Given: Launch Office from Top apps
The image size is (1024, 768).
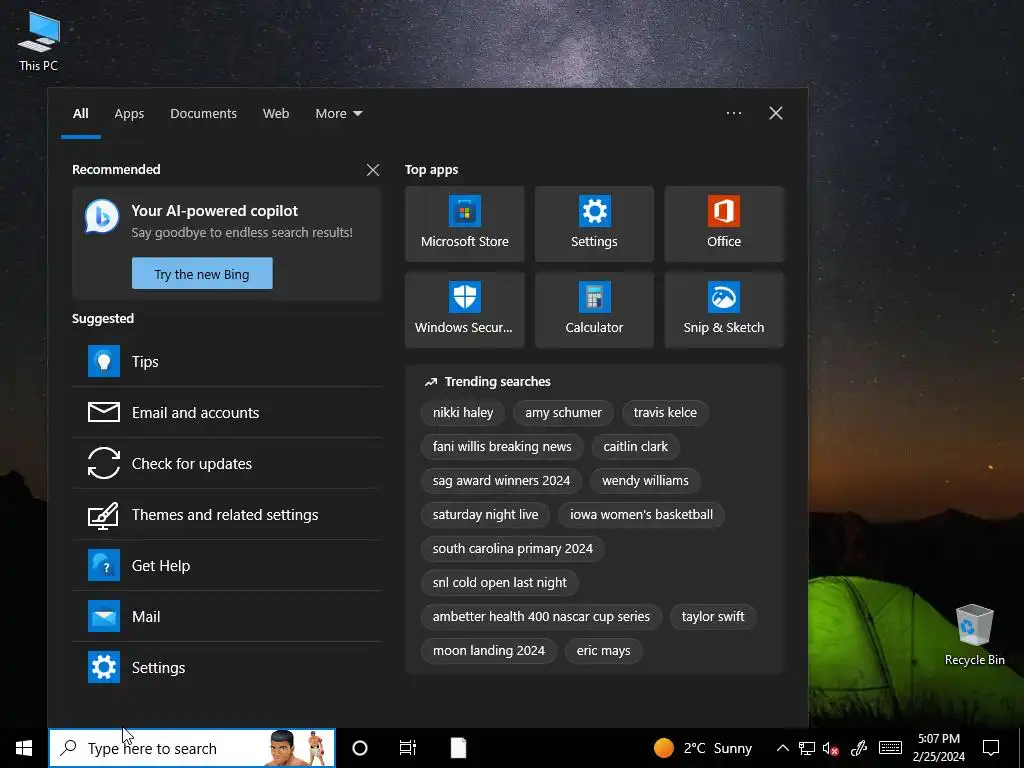Looking at the screenshot, I should (x=724, y=224).
